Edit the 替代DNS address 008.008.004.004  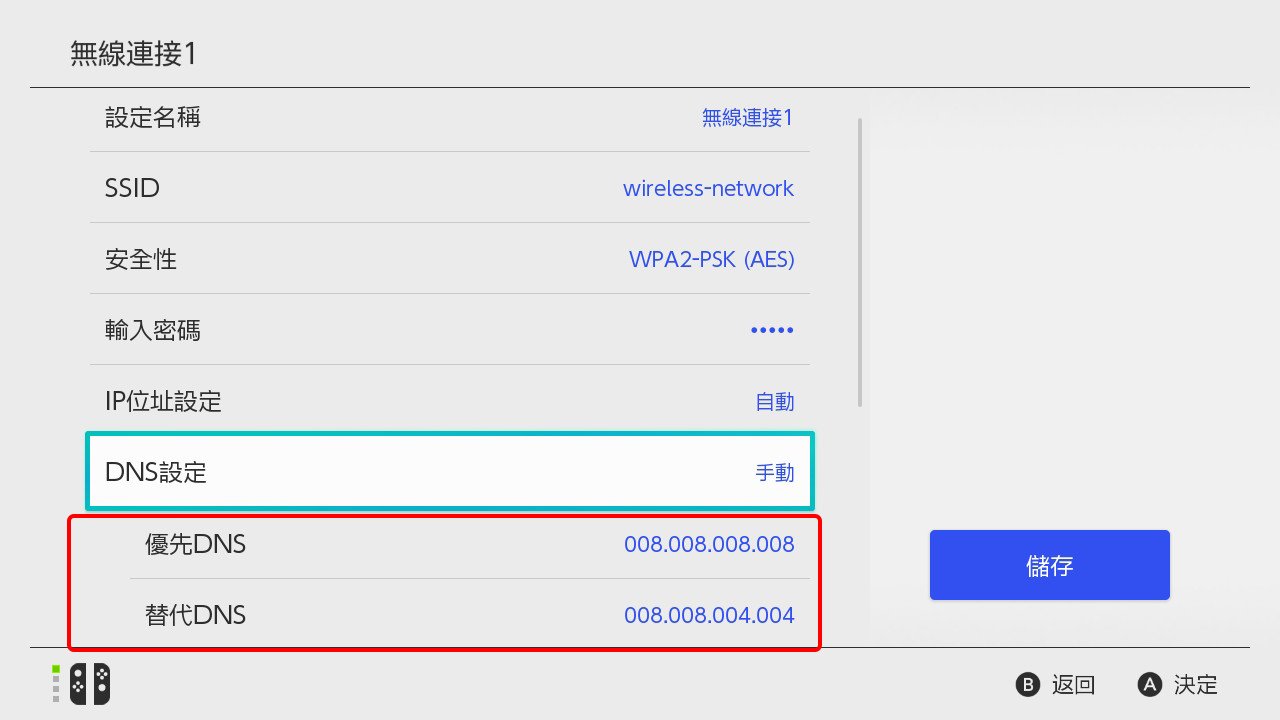point(709,615)
